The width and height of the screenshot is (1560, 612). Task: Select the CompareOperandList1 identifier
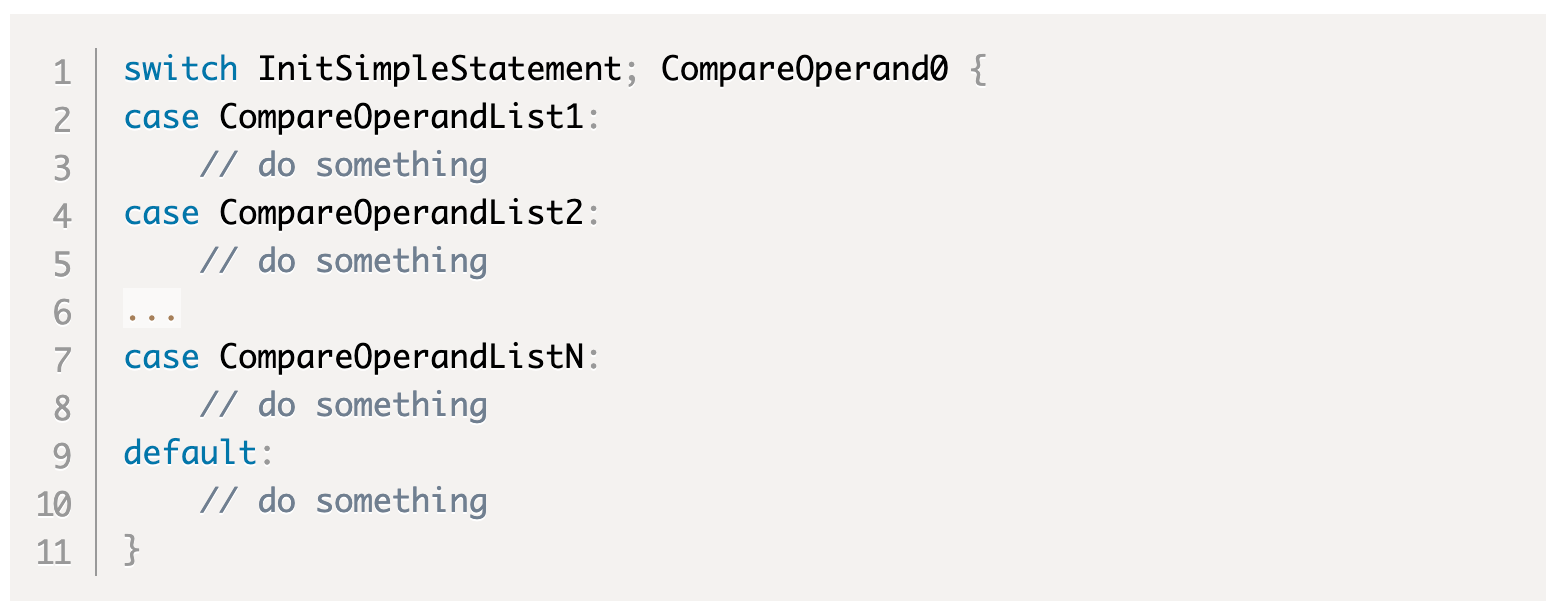(401, 118)
